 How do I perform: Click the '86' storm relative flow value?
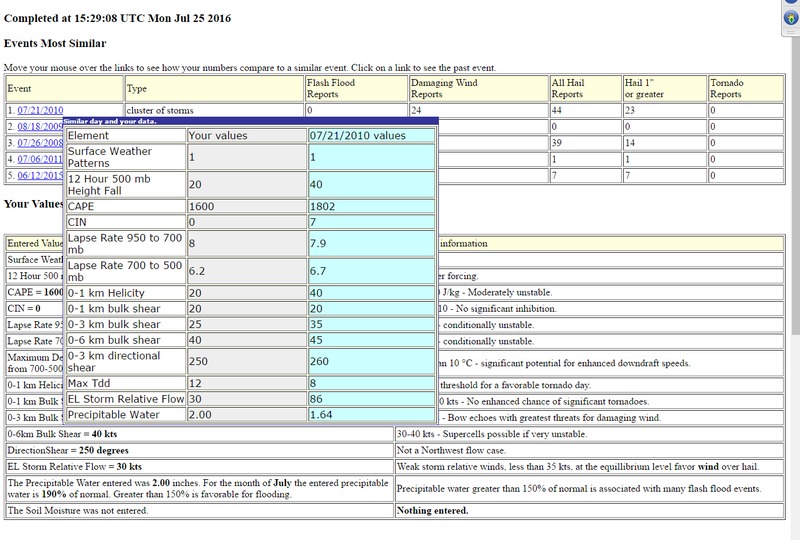click(371, 399)
